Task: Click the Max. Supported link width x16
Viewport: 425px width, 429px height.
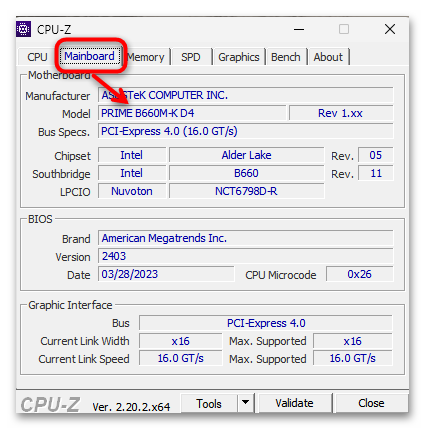Action: point(353,341)
